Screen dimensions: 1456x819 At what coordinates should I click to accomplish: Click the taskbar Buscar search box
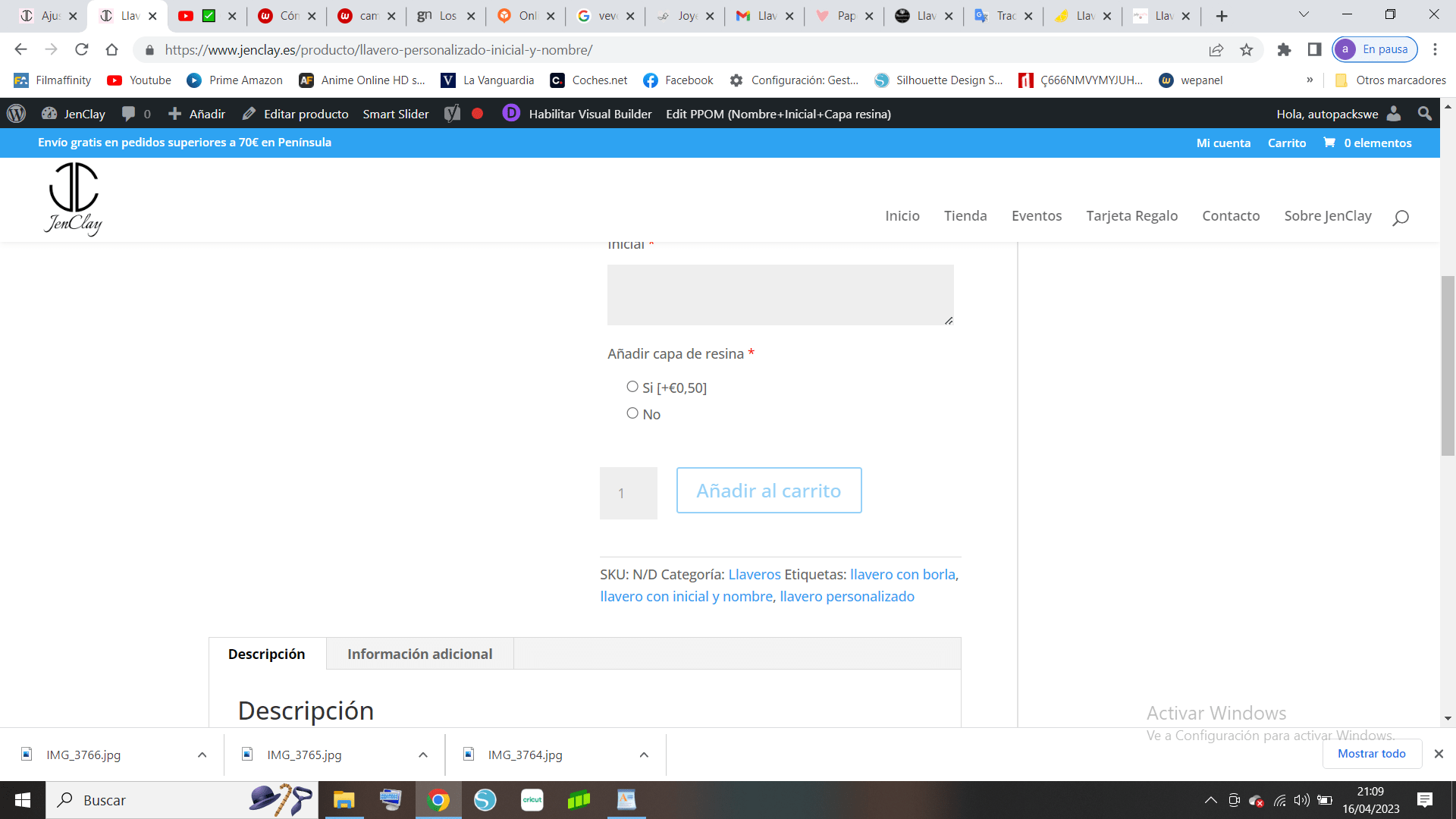[182, 800]
